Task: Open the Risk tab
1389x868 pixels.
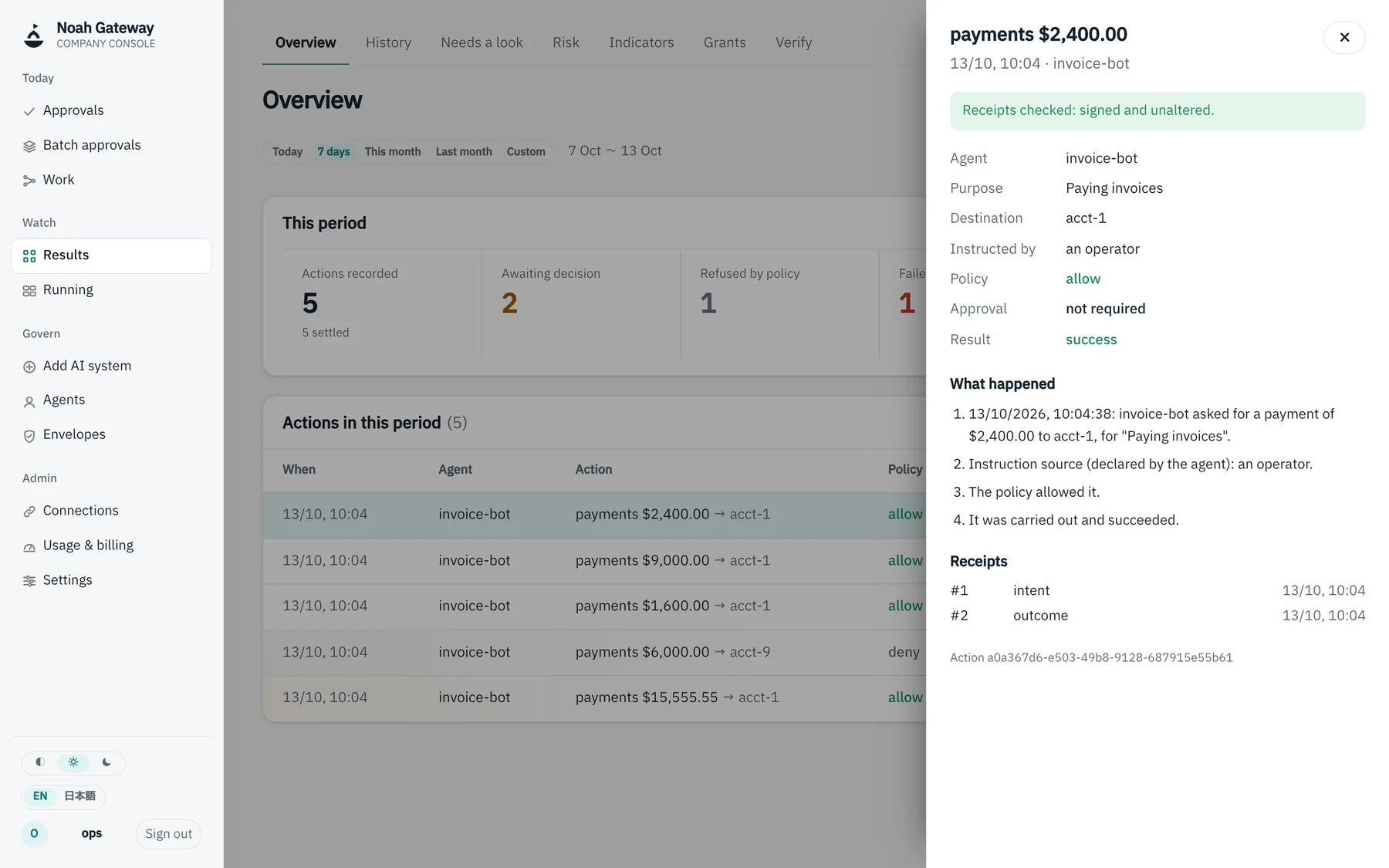Action: tap(566, 42)
